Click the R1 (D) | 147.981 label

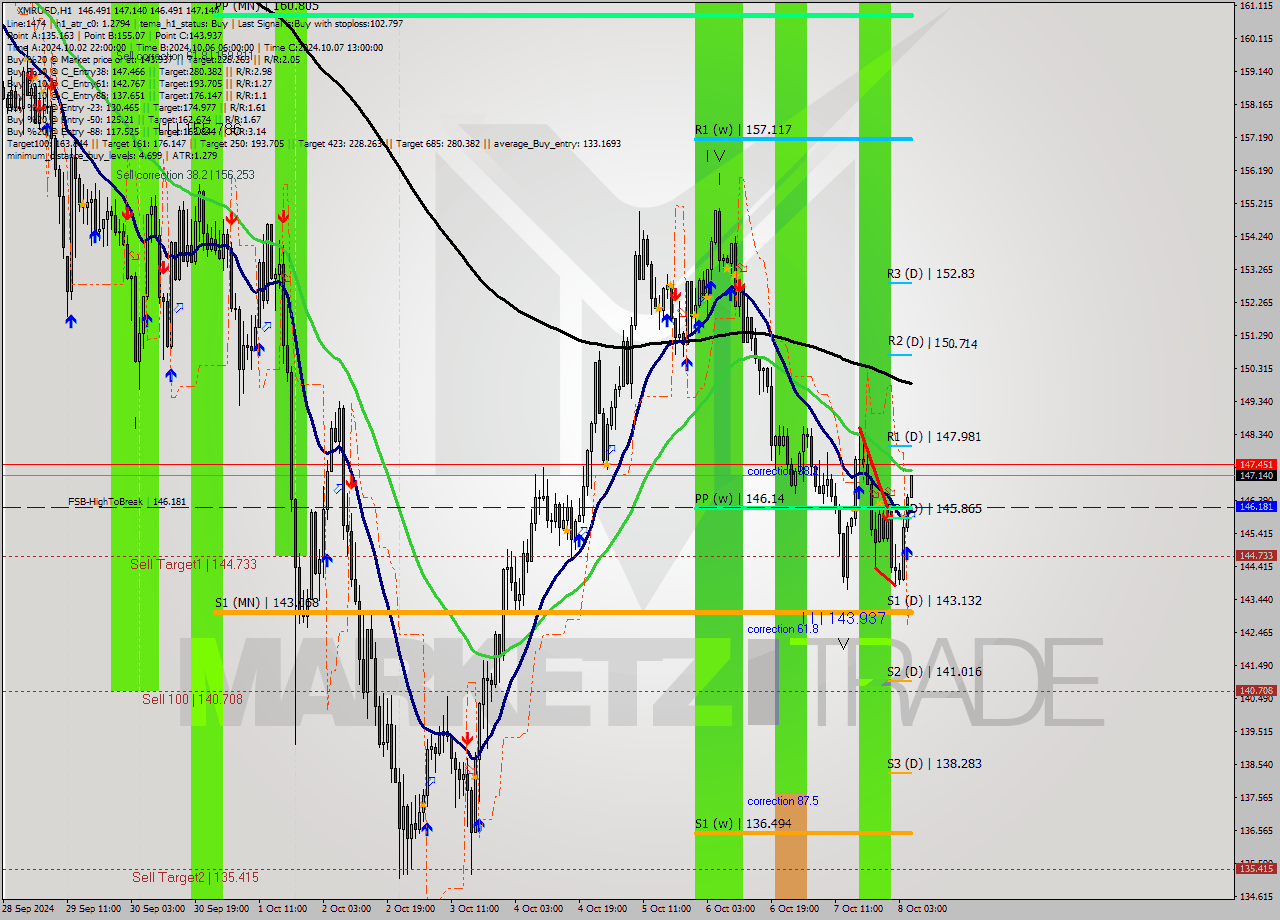tap(934, 437)
